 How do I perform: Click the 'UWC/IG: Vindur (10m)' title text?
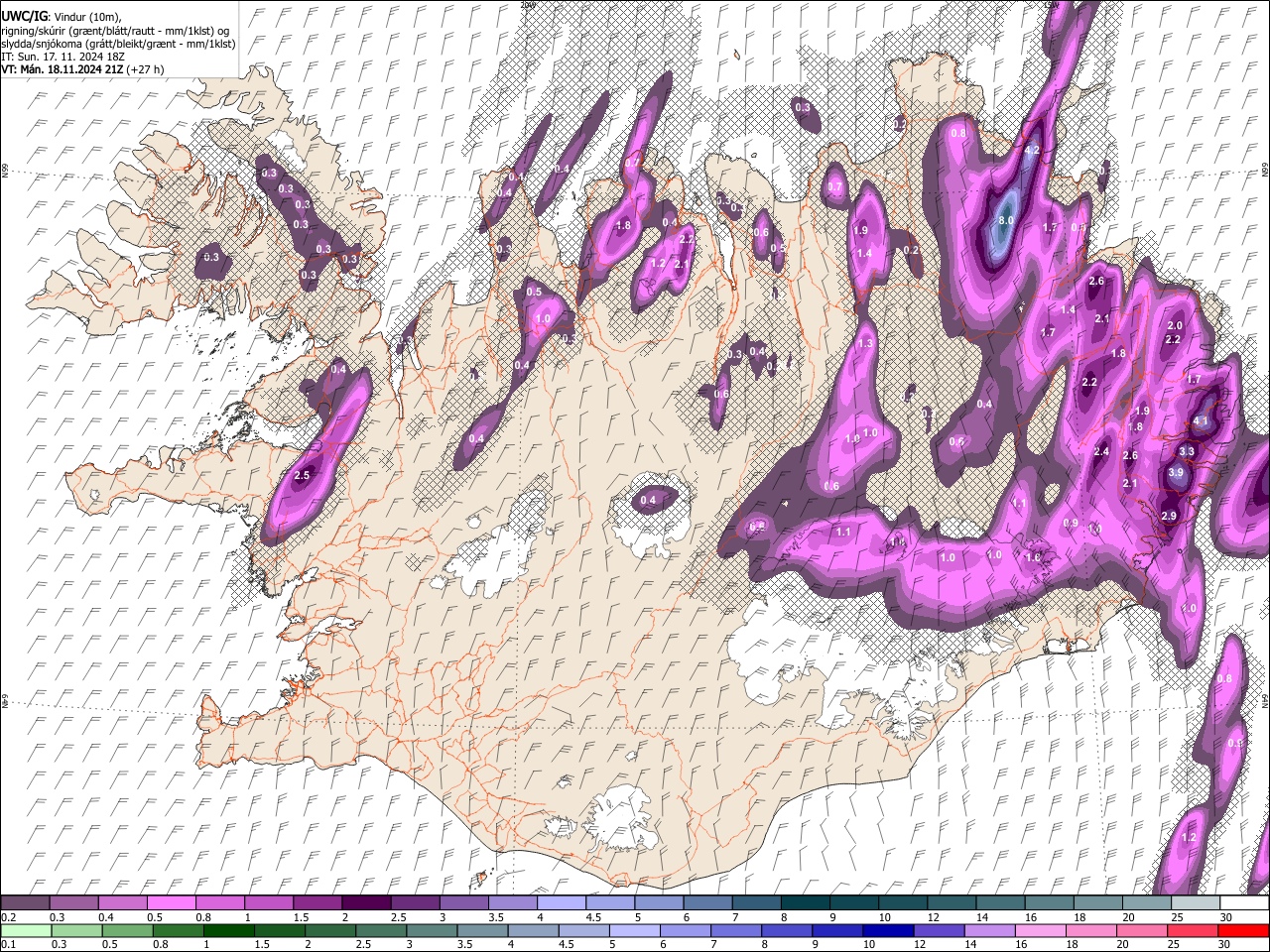[x=61, y=17]
